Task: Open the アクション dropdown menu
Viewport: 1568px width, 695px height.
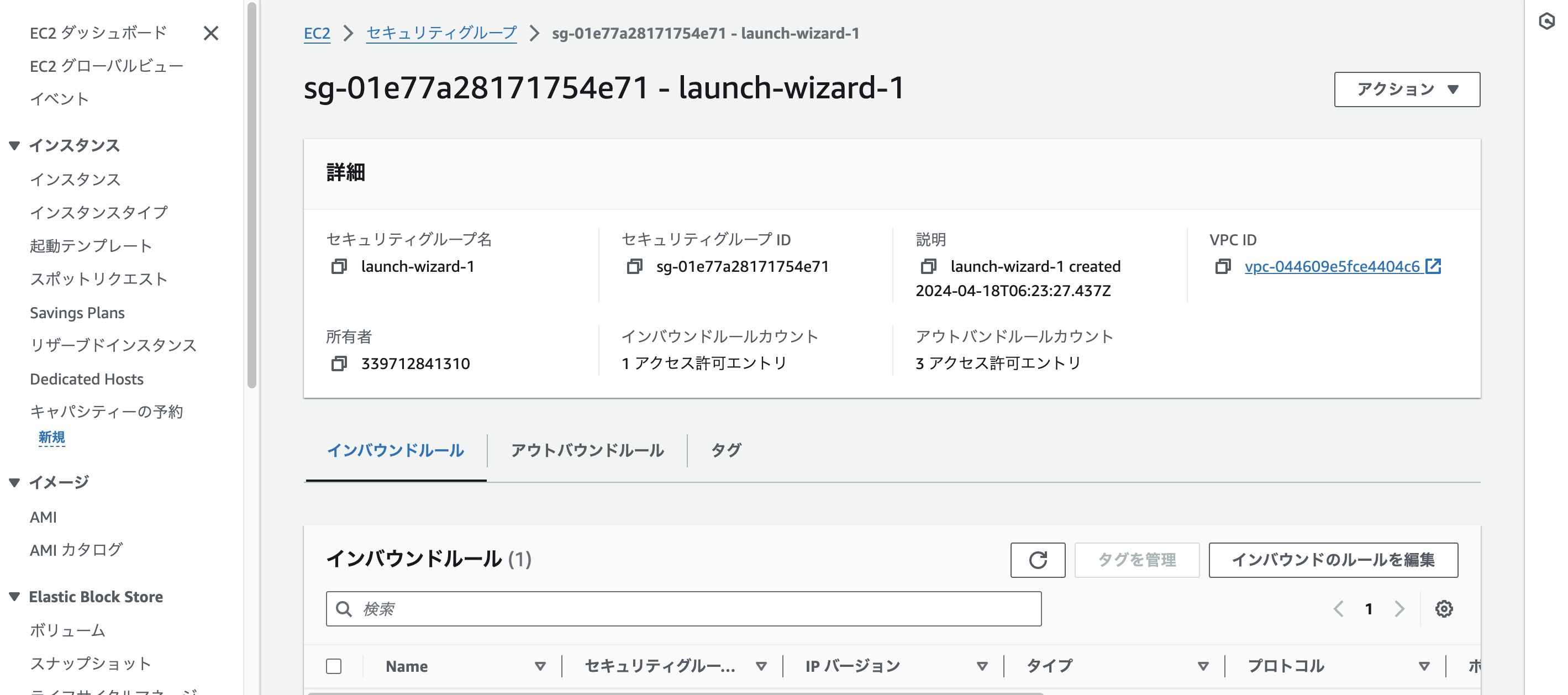Action: point(1407,89)
